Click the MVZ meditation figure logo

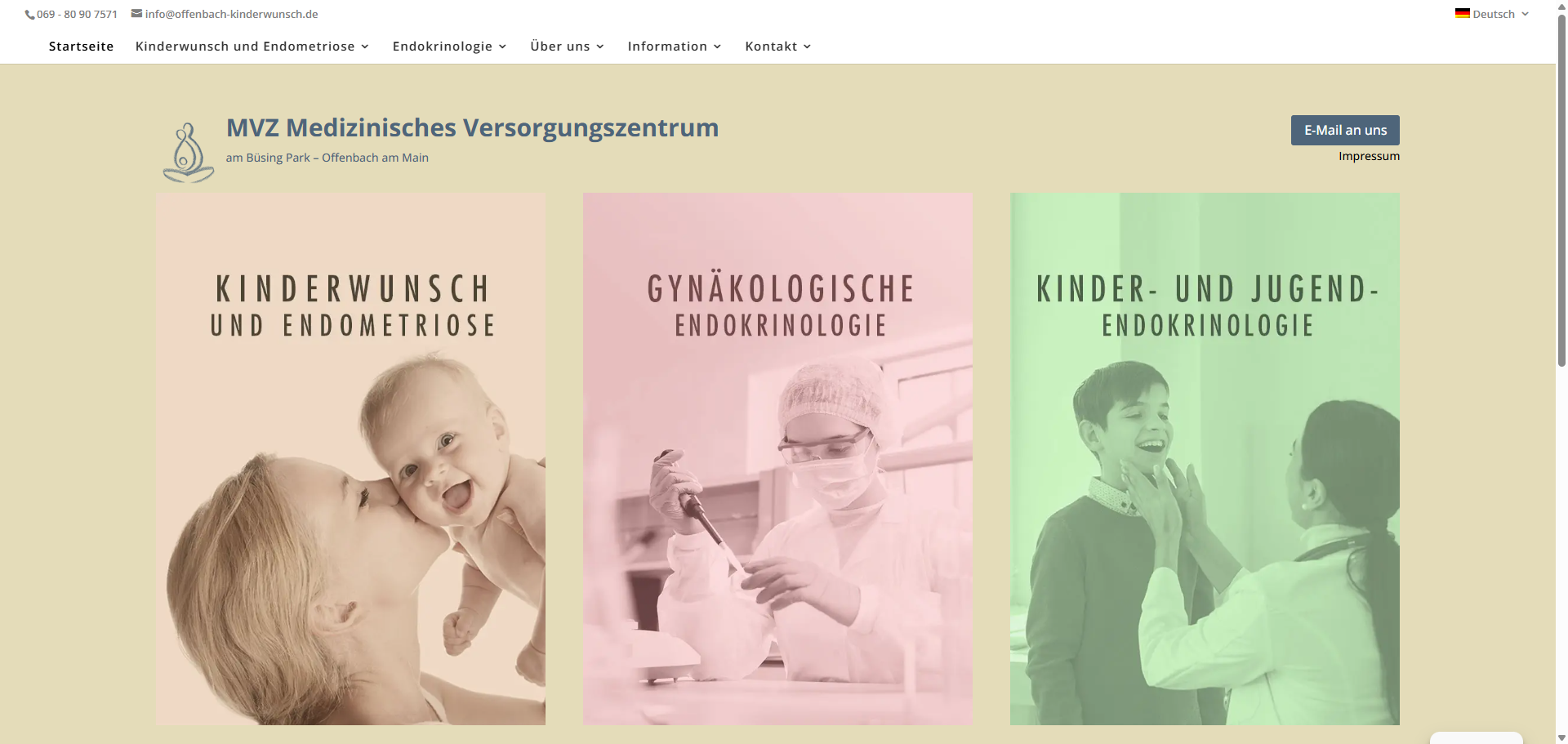click(189, 153)
